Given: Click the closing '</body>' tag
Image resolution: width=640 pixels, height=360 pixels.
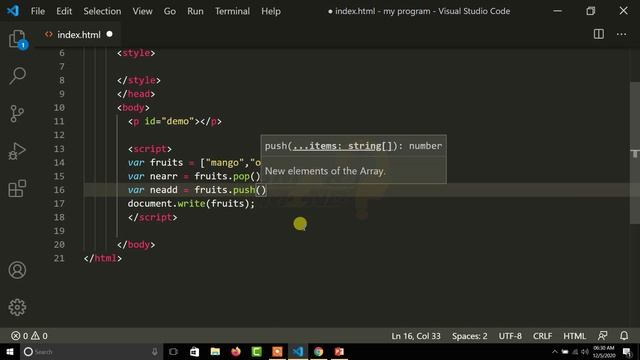Looking at the screenshot, I should click(x=136, y=244).
